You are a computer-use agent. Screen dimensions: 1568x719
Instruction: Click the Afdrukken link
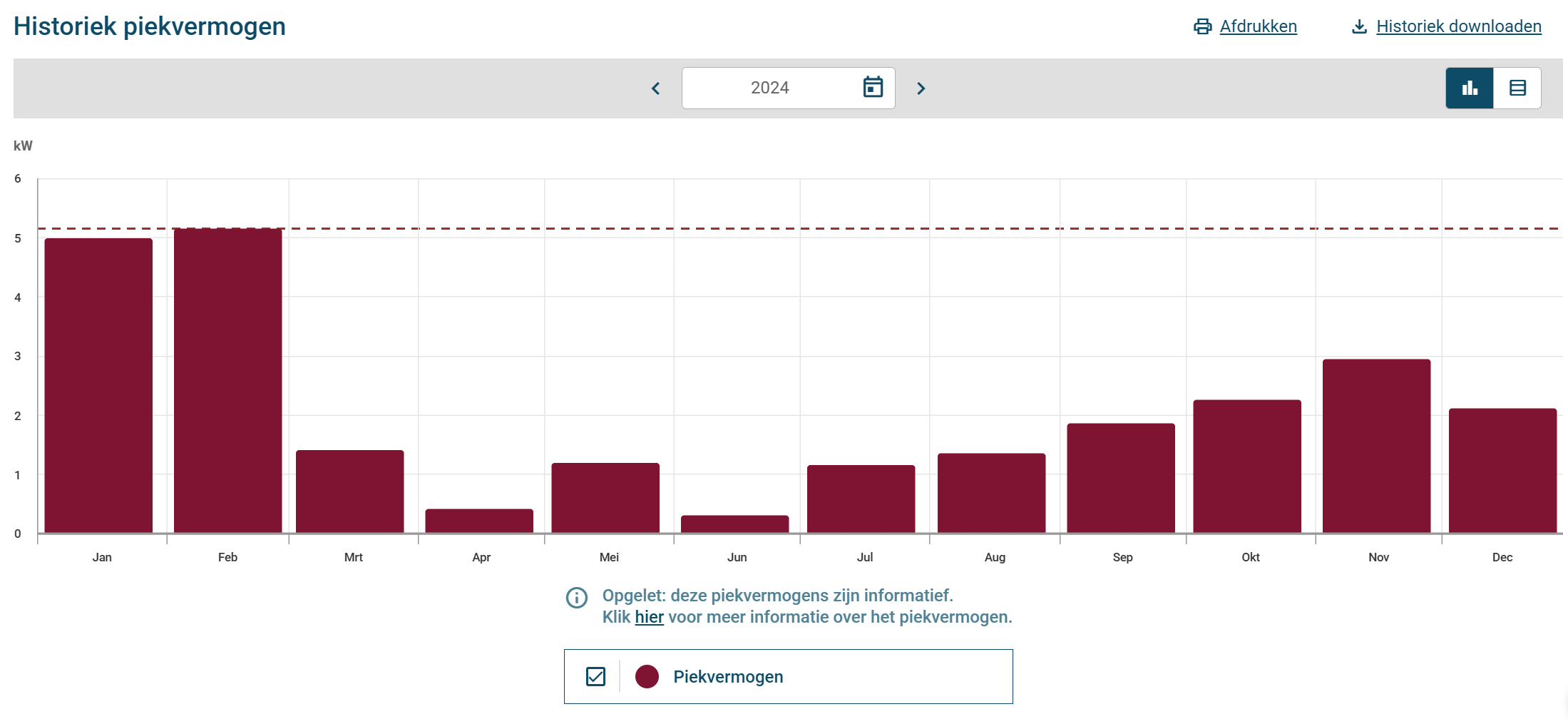1258,26
